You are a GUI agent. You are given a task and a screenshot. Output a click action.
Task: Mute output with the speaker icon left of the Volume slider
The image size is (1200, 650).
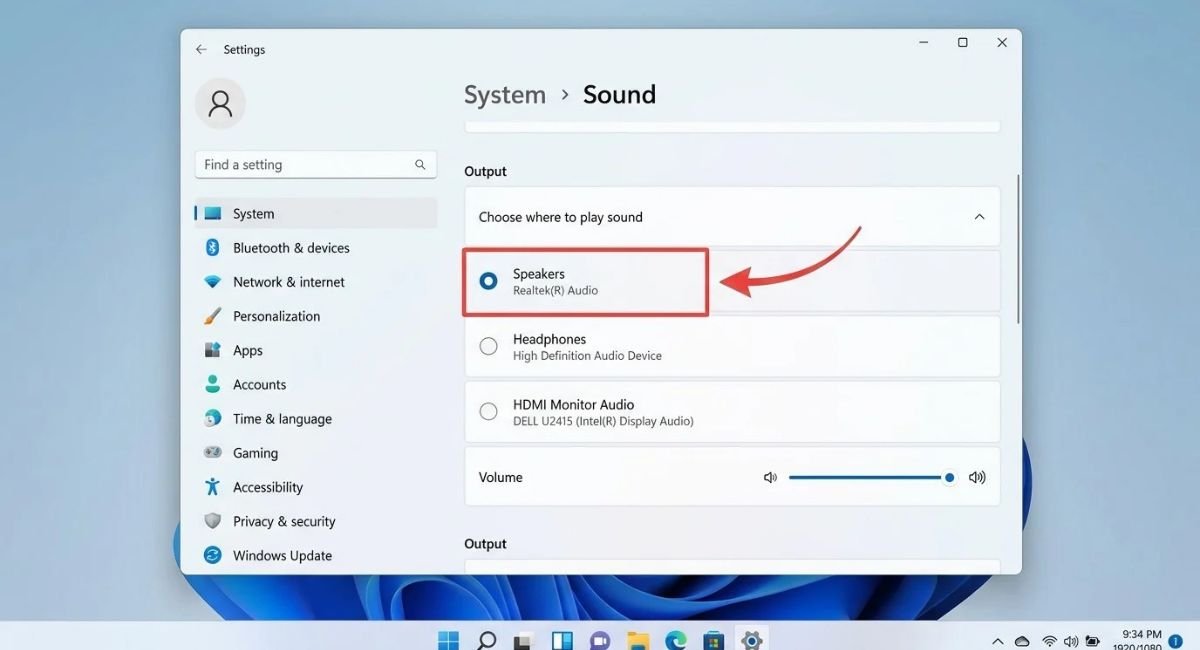tap(770, 478)
